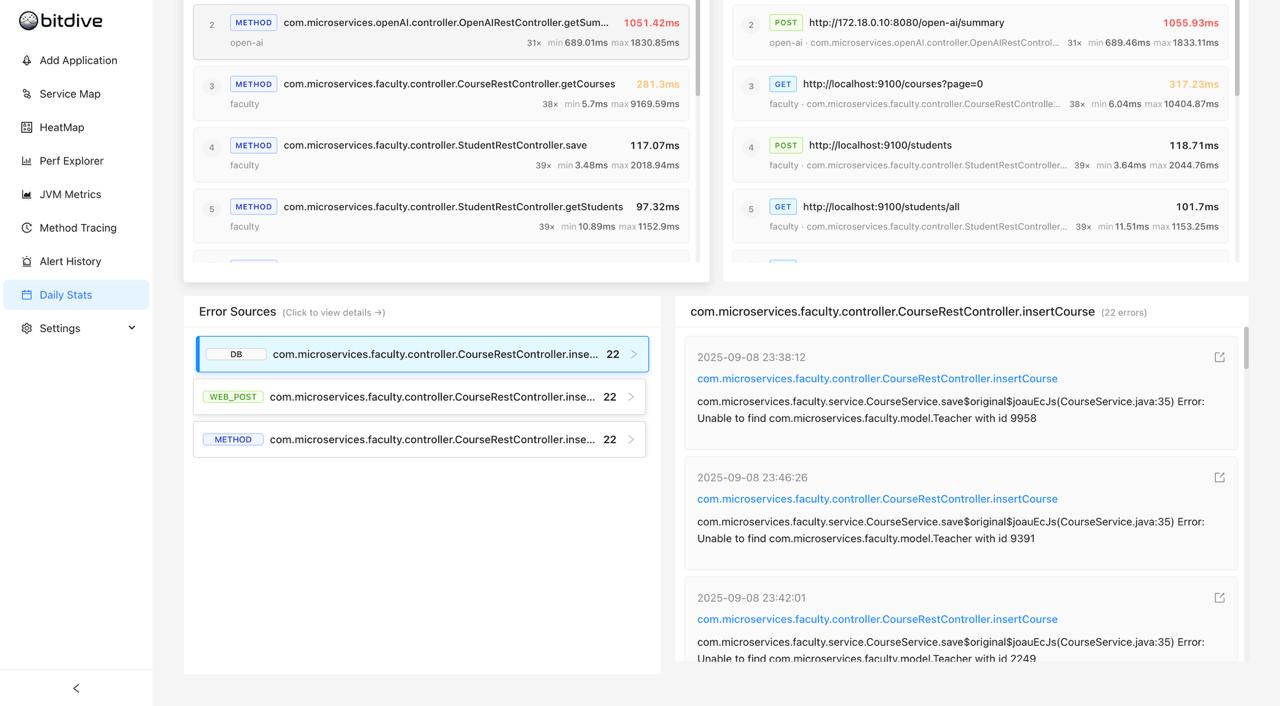Click the CourseRestController.getCourses method row
The width and height of the screenshot is (1280, 706).
pos(441,94)
